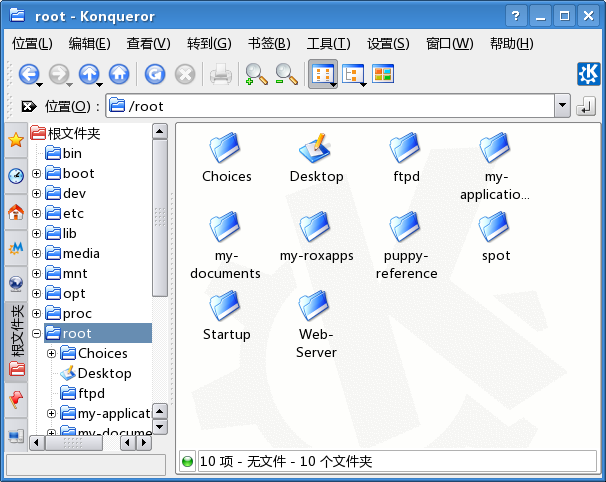Go back with the Back arrow button
The width and height of the screenshot is (606, 482).
[x=29, y=74]
